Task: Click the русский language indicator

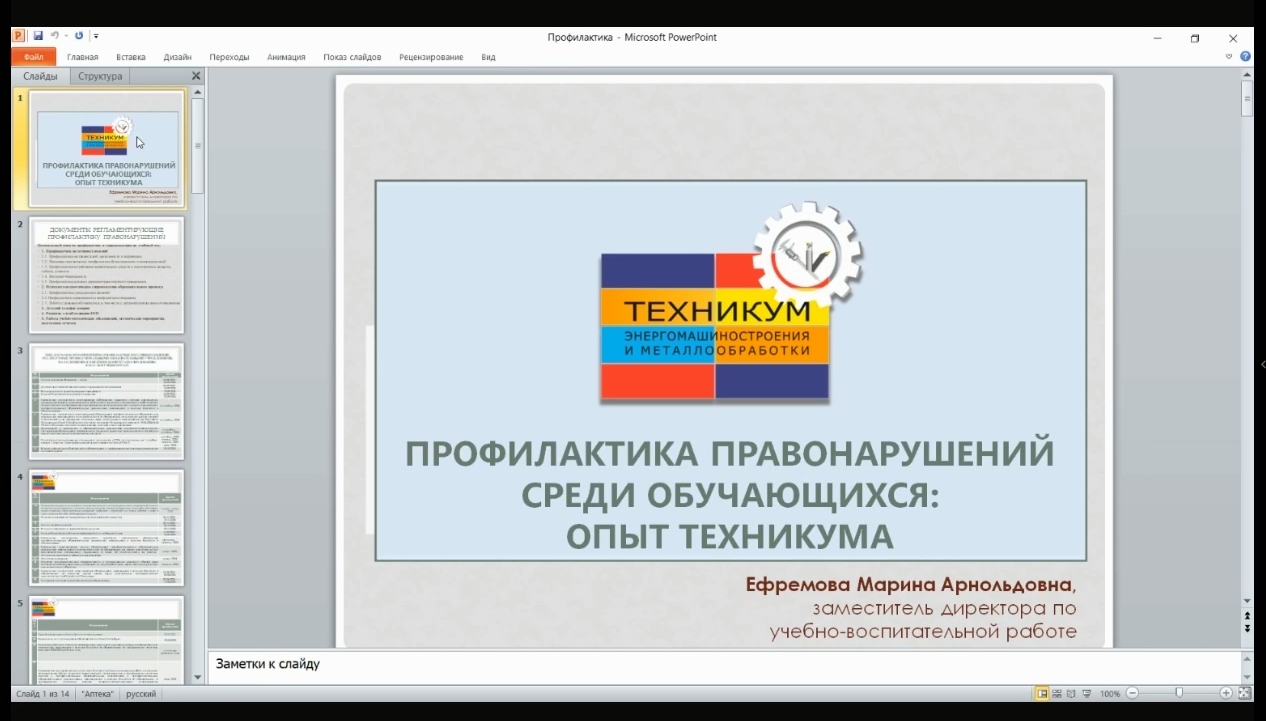Action: (x=141, y=693)
